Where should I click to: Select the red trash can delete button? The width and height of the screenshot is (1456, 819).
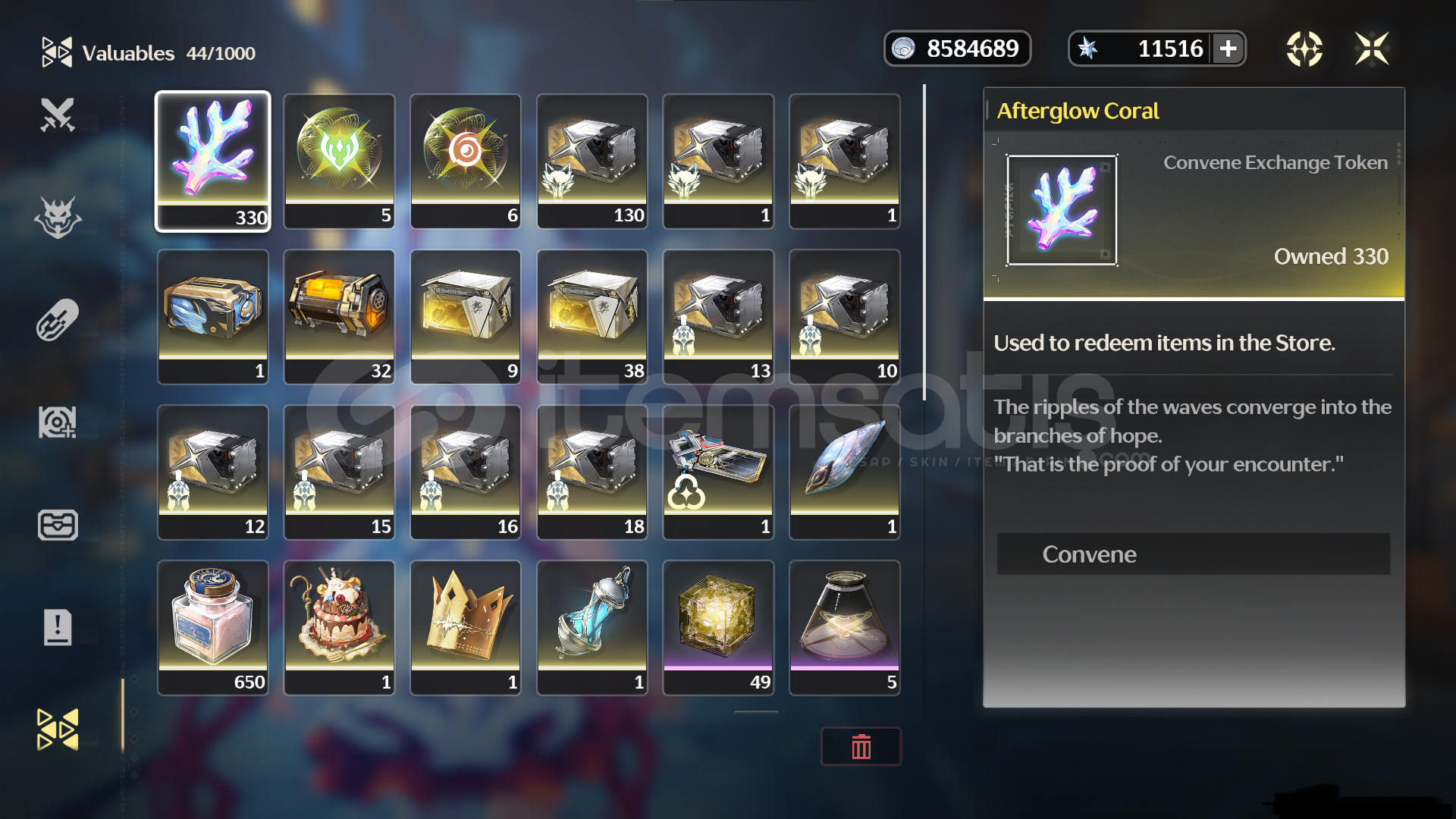[861, 747]
